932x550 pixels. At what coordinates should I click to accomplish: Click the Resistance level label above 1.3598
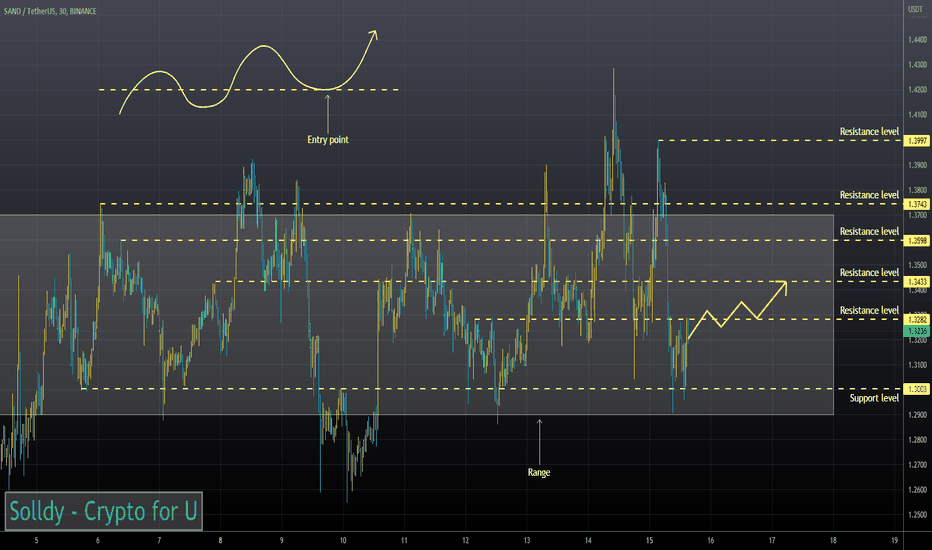click(x=870, y=231)
